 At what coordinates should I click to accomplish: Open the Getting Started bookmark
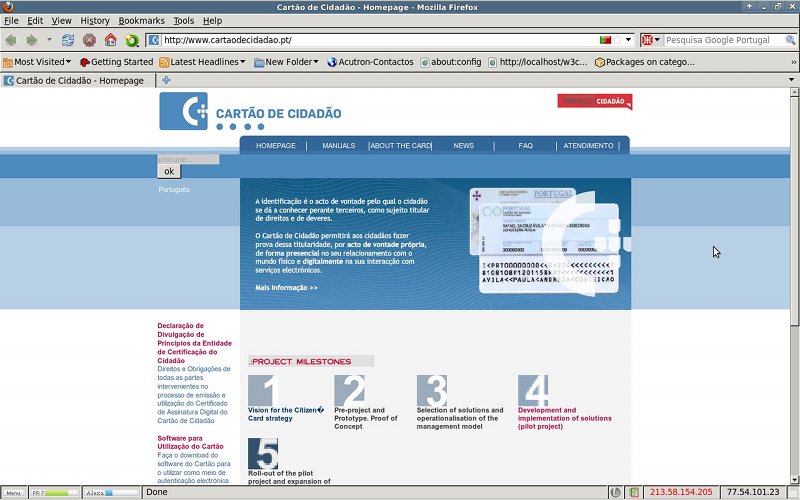(x=117, y=62)
